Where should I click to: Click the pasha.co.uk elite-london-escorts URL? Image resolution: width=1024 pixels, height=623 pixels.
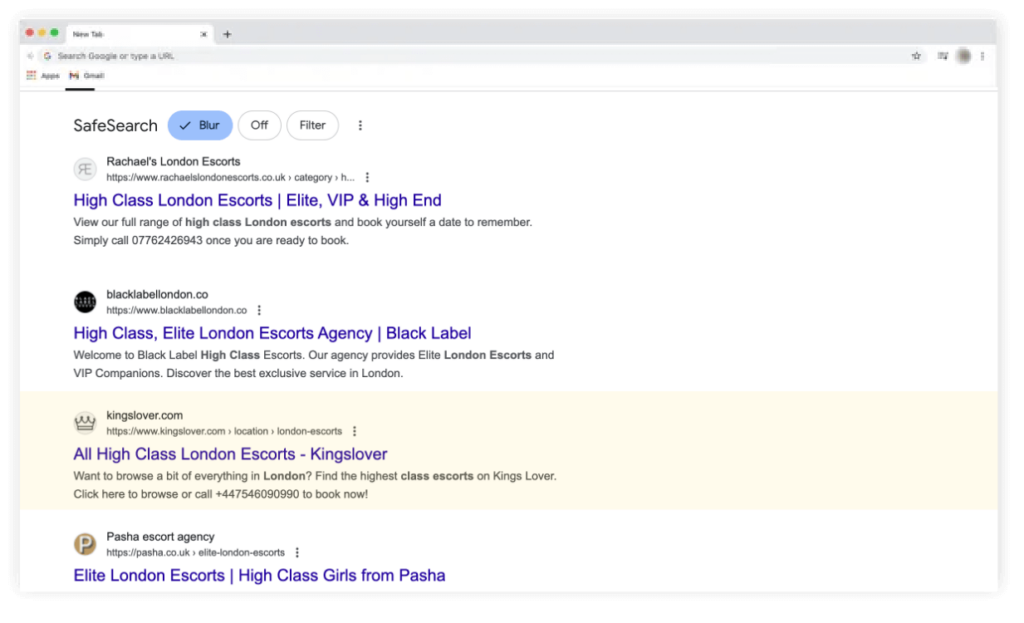pyautogui.click(x=195, y=552)
